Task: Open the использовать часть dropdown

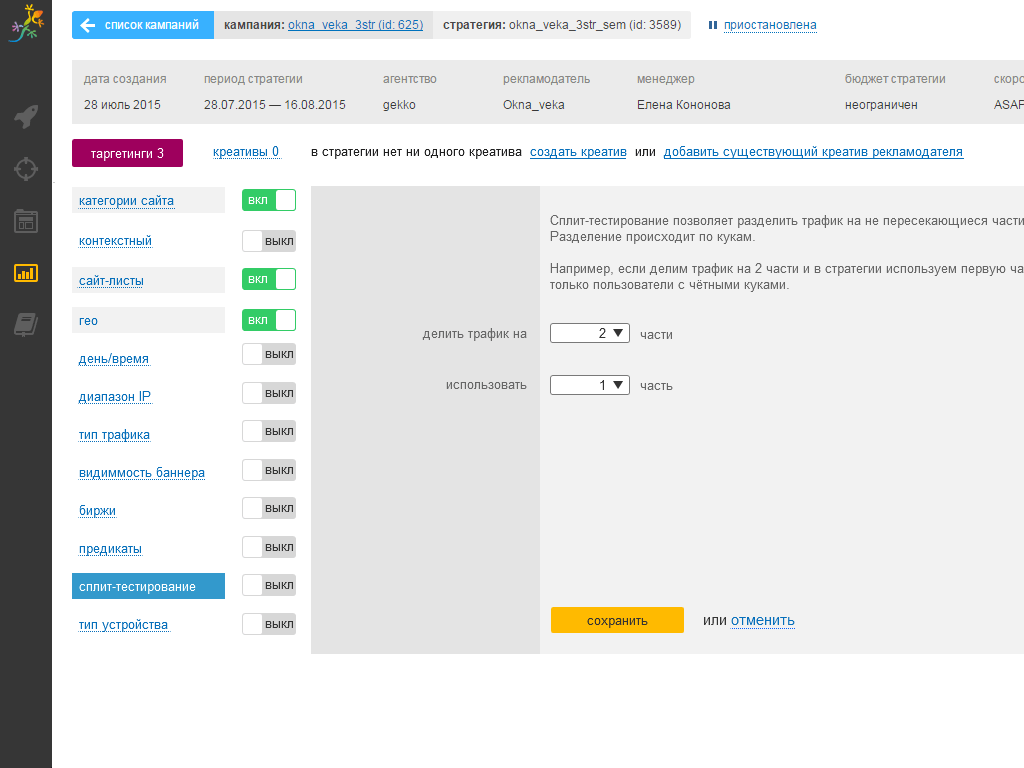Action: coord(590,385)
